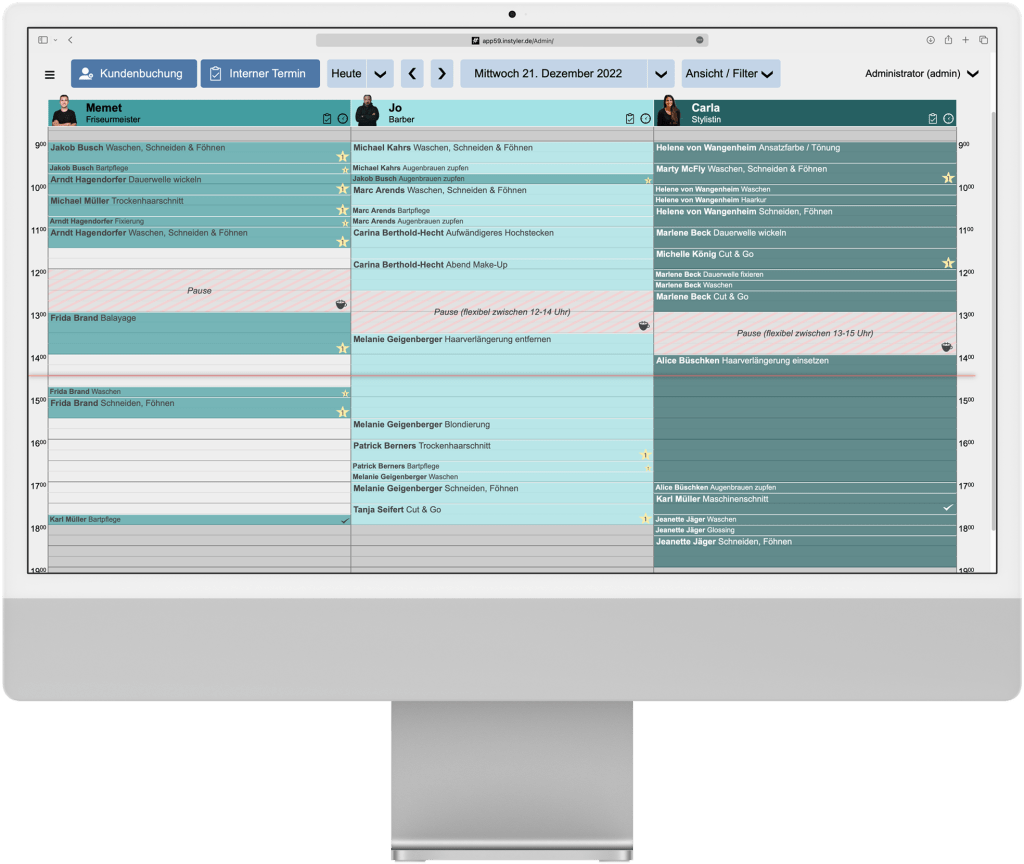Open Helene von Wangenheim Ansatzfarbe / Tönung appointment

coord(805,153)
